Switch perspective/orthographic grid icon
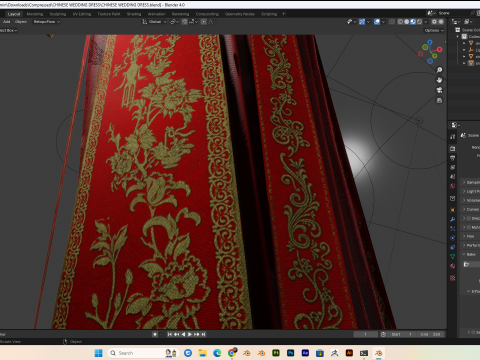The height and width of the screenshot is (360, 480). [x=439, y=100]
